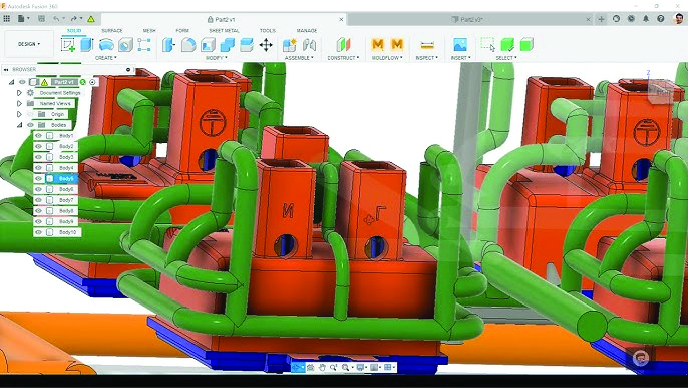
Task: Select the Extrude tool
Action: pos(87,44)
